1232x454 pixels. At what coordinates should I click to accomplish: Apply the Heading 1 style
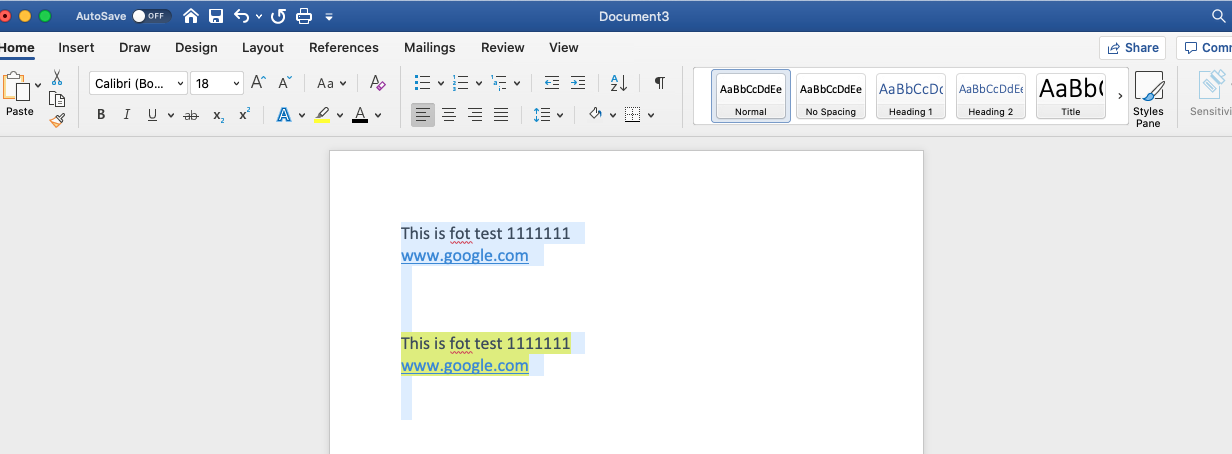tap(911, 96)
